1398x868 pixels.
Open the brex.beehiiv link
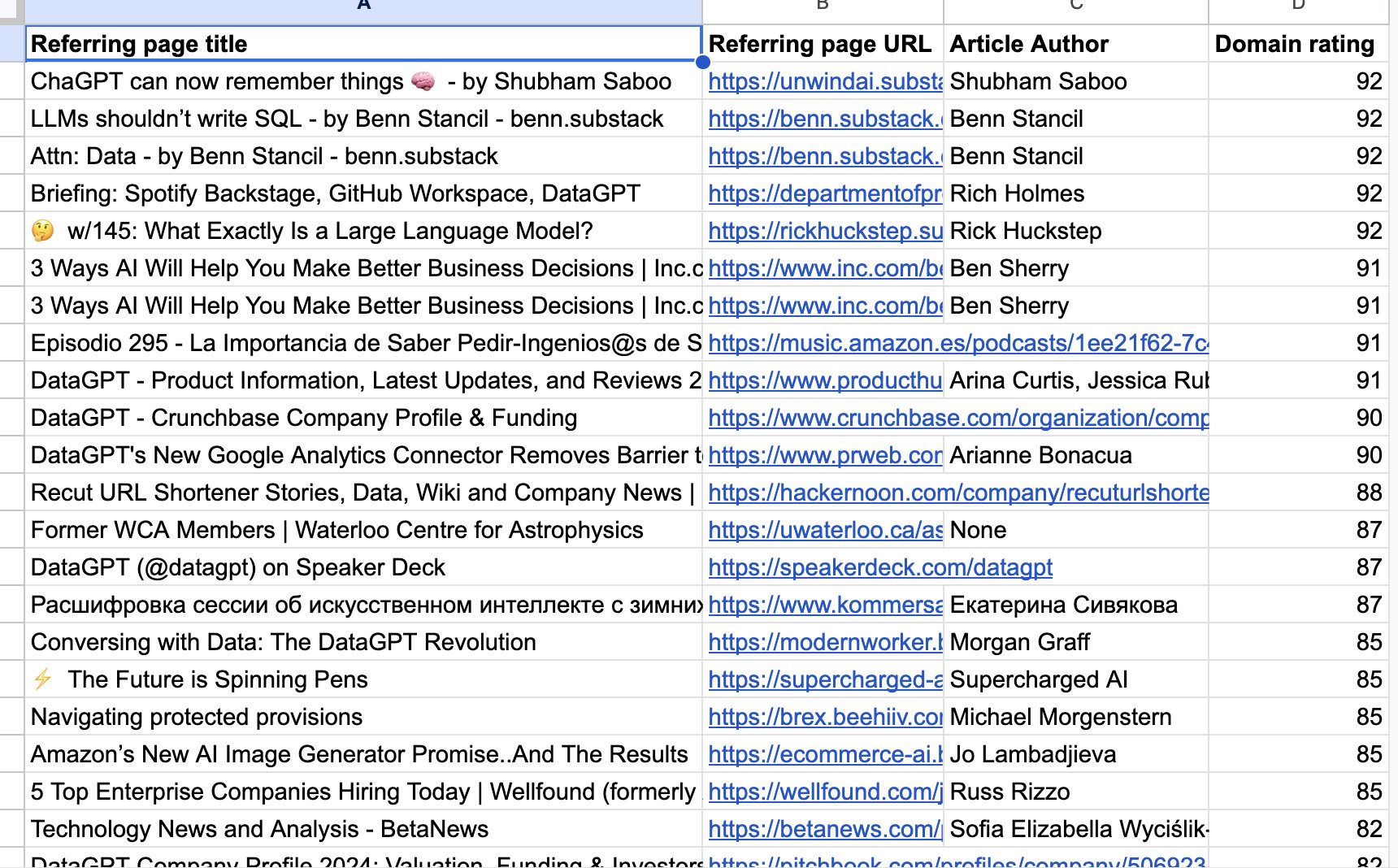825,717
